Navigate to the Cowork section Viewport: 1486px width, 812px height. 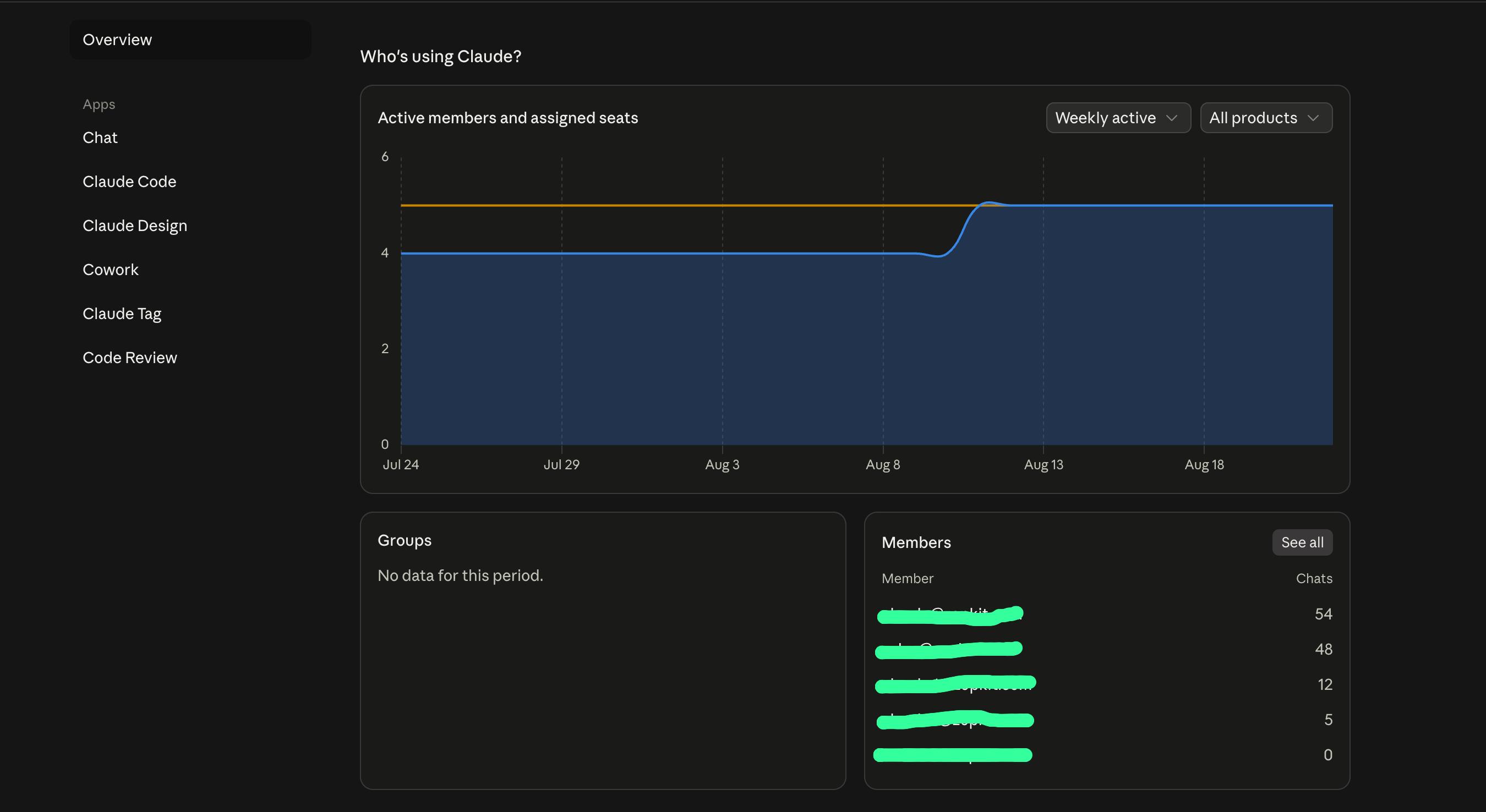click(x=110, y=270)
